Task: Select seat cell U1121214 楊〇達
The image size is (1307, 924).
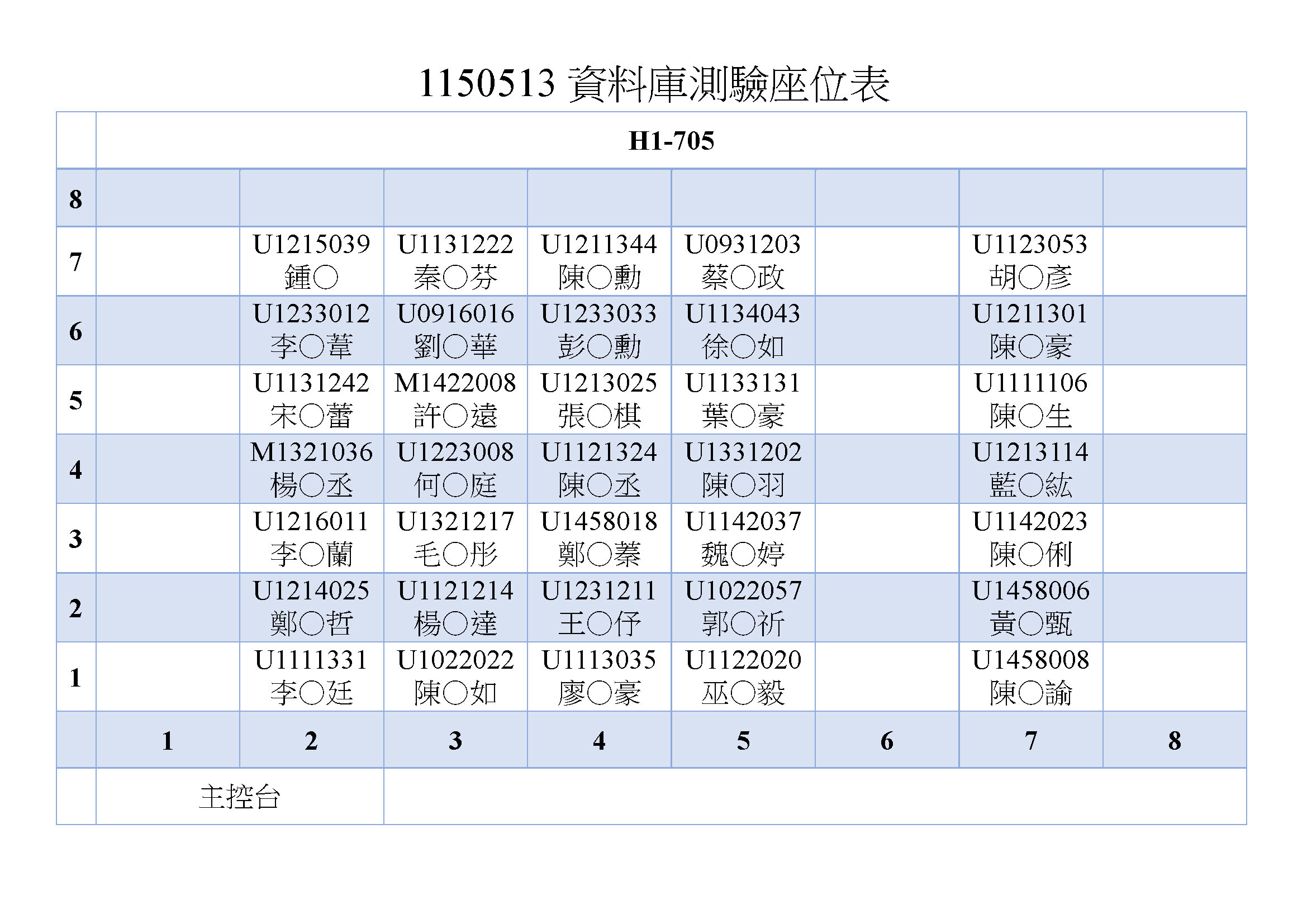Action: 455,608
